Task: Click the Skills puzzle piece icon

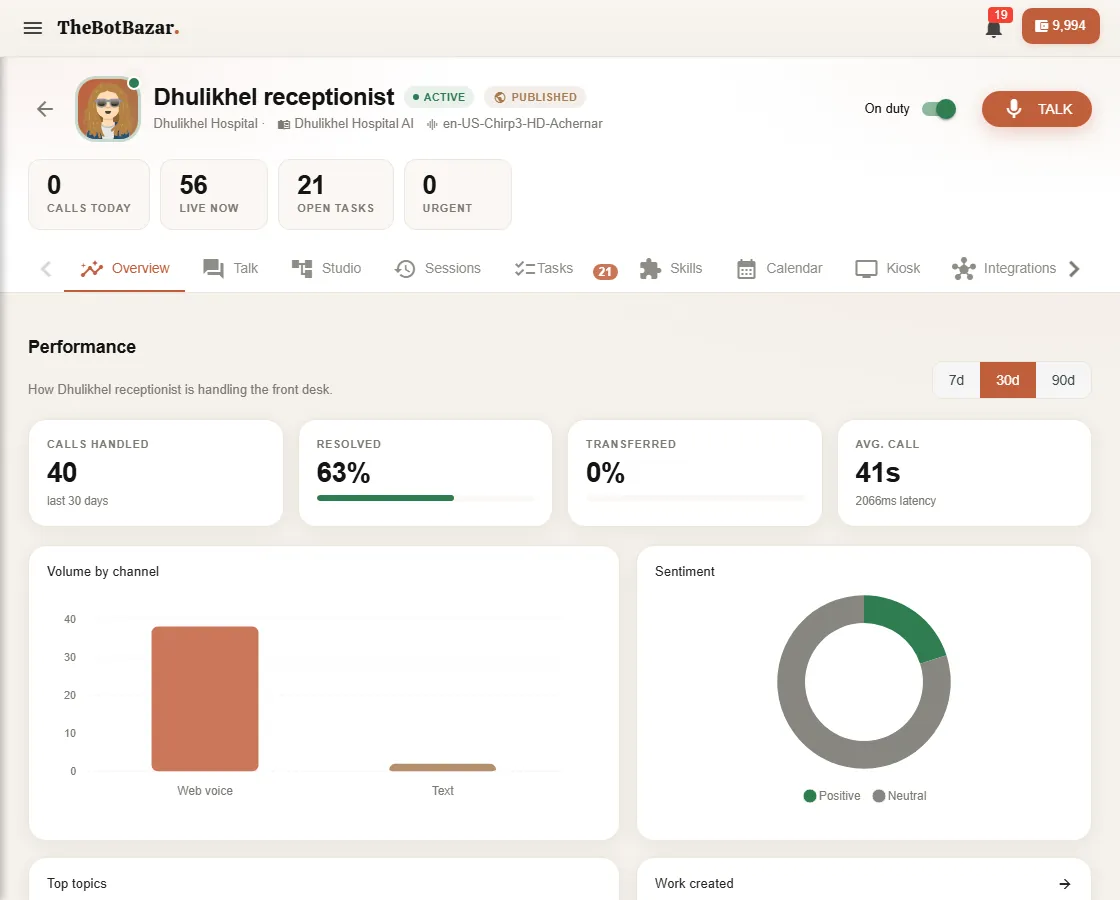Action: [x=650, y=269]
